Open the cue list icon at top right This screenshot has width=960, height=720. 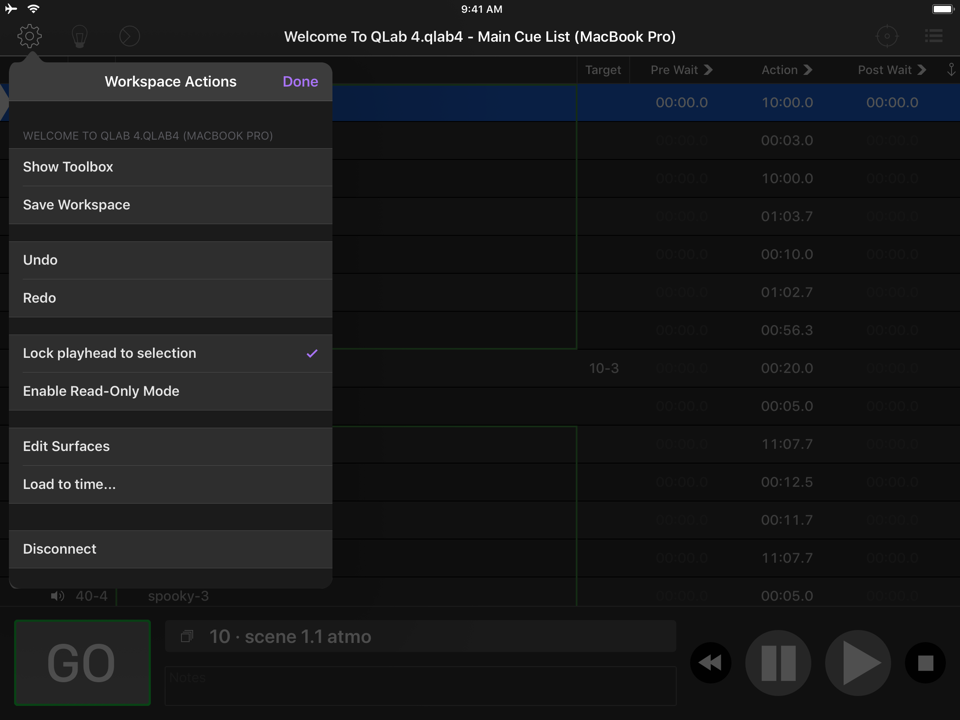(x=933, y=37)
